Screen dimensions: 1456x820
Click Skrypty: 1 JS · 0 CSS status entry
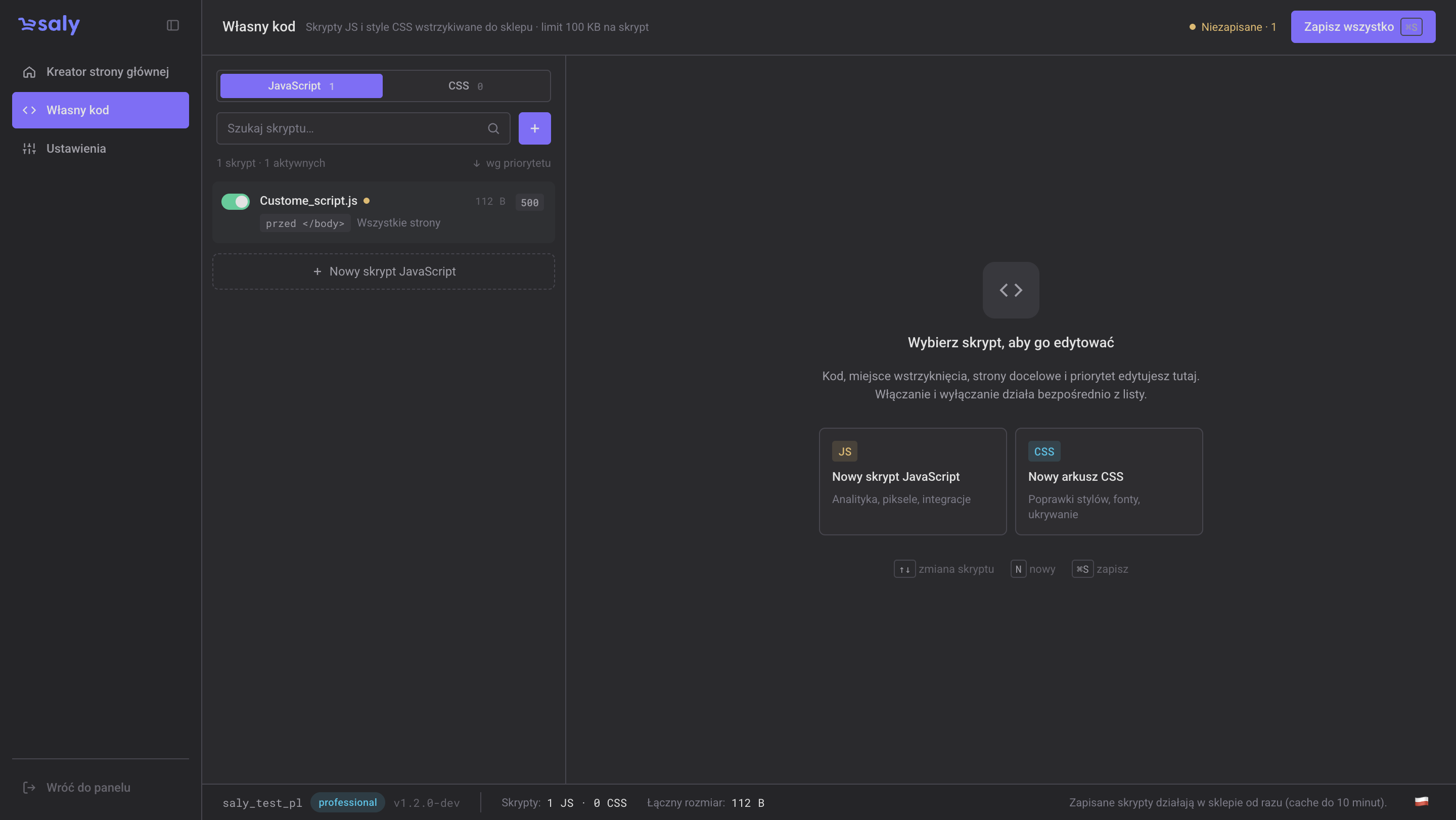pyautogui.click(x=564, y=803)
